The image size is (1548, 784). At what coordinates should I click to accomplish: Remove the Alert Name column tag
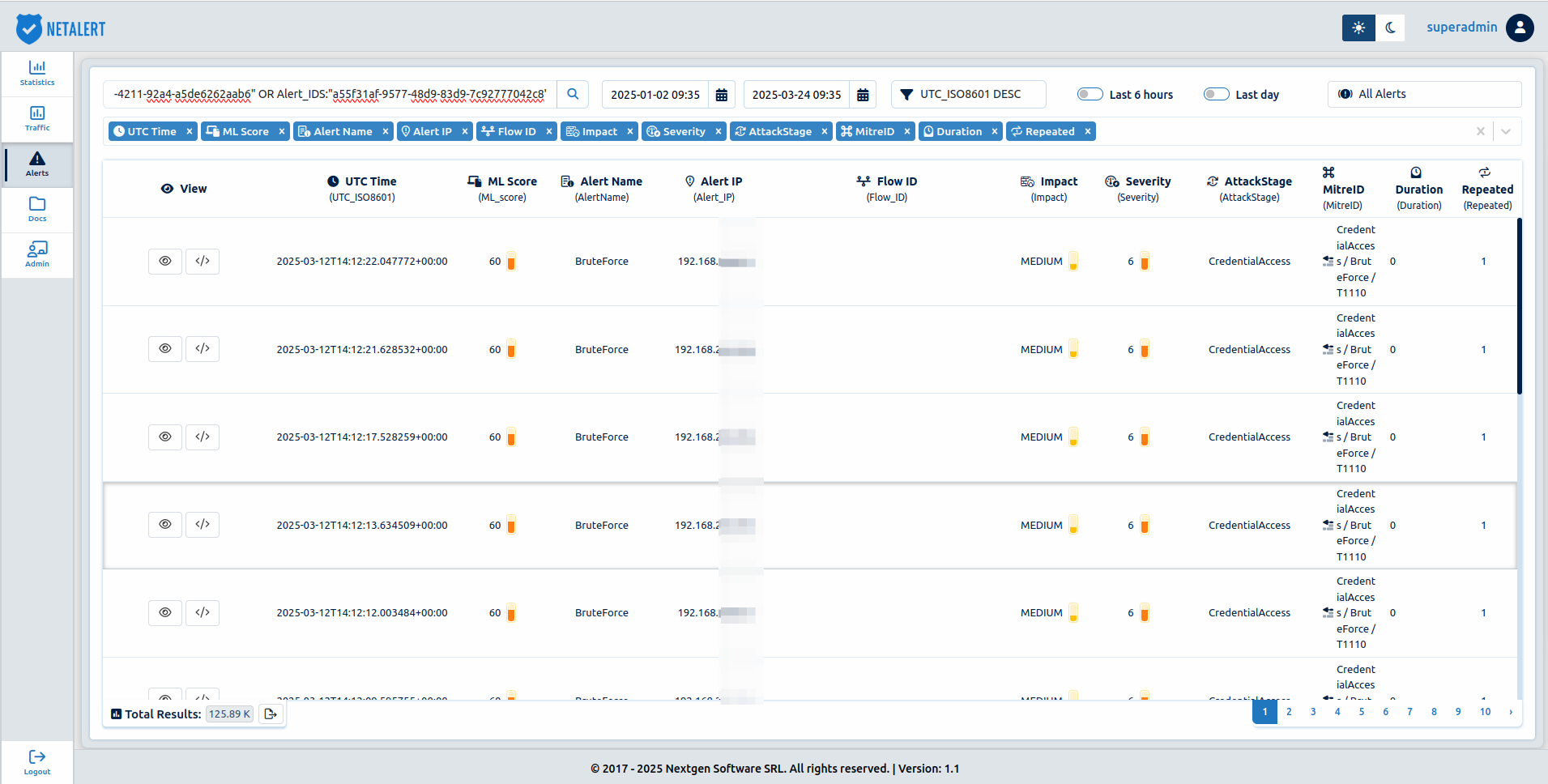(386, 131)
